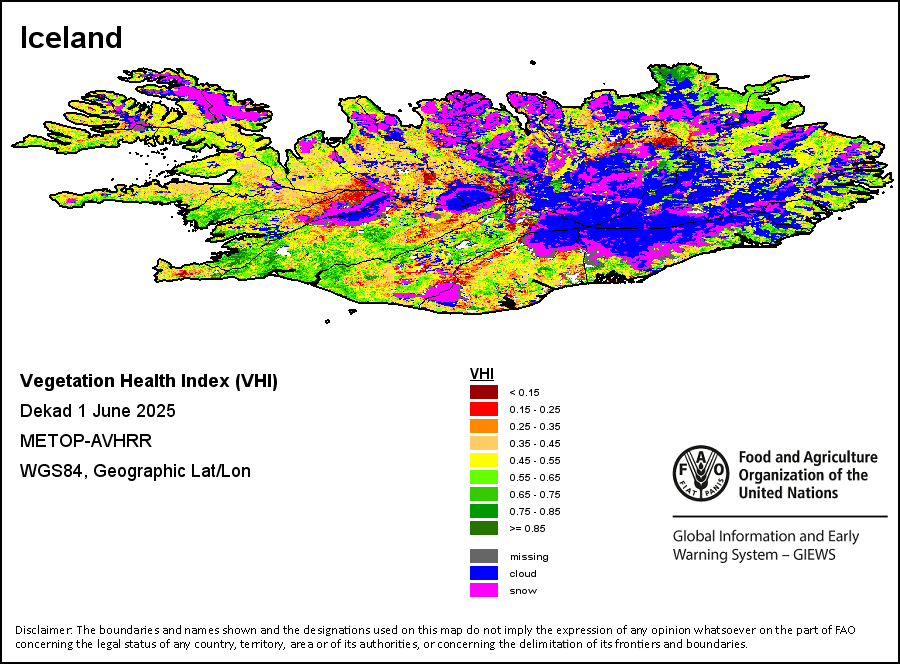Screen dimensions: 900x664
Task: Click the 'METOP-AVHRR' sensor label
Action: coord(86,441)
